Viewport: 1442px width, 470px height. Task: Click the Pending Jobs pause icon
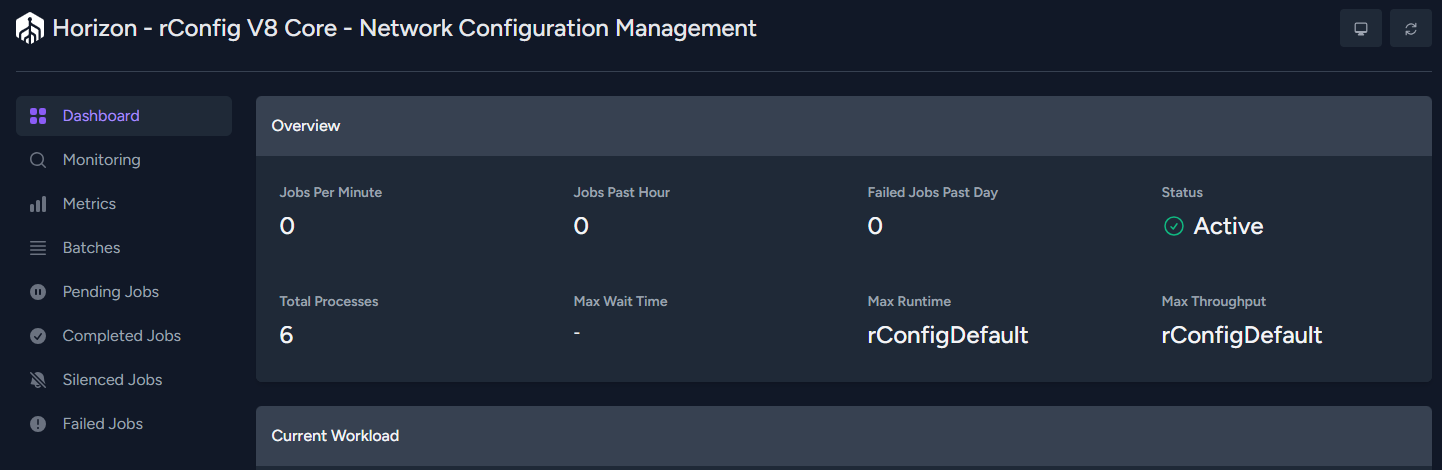point(38,292)
